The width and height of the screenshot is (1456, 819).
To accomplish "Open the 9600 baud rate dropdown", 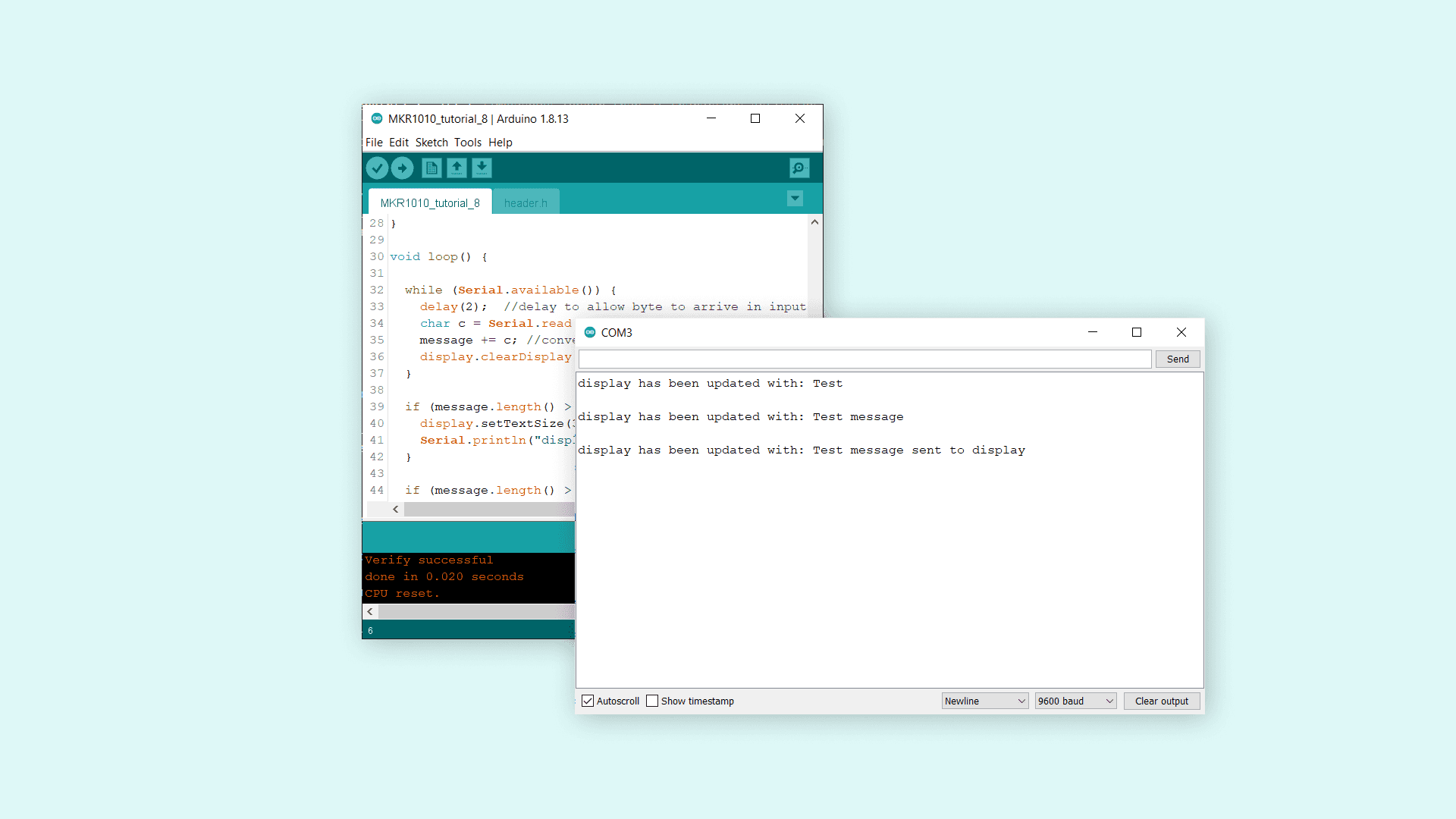I will (x=1075, y=701).
